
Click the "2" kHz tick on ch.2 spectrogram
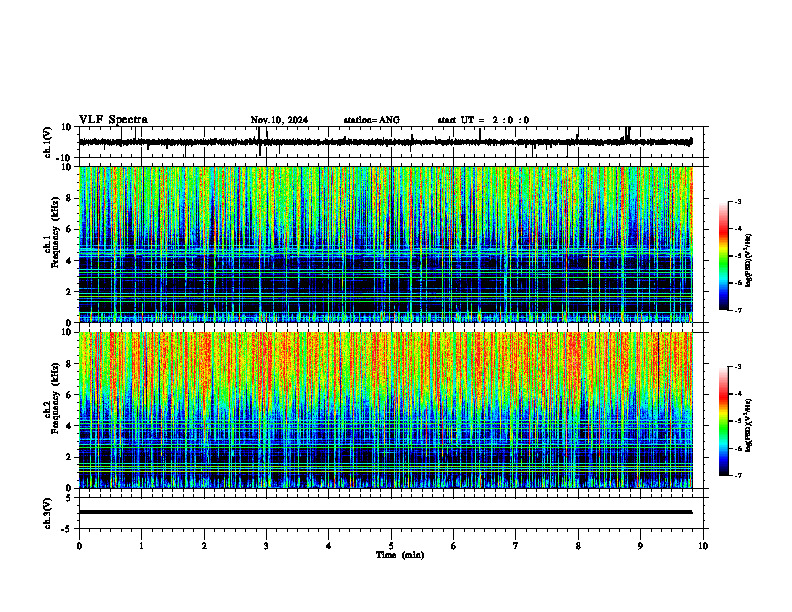(x=70, y=457)
